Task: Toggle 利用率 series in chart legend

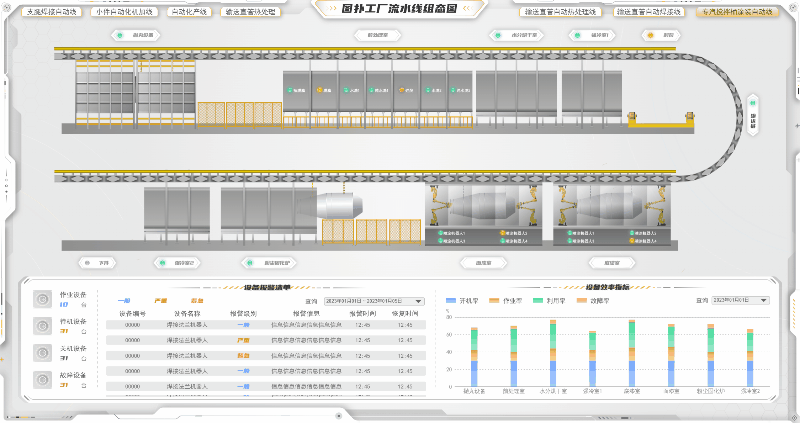Action: tap(549, 301)
